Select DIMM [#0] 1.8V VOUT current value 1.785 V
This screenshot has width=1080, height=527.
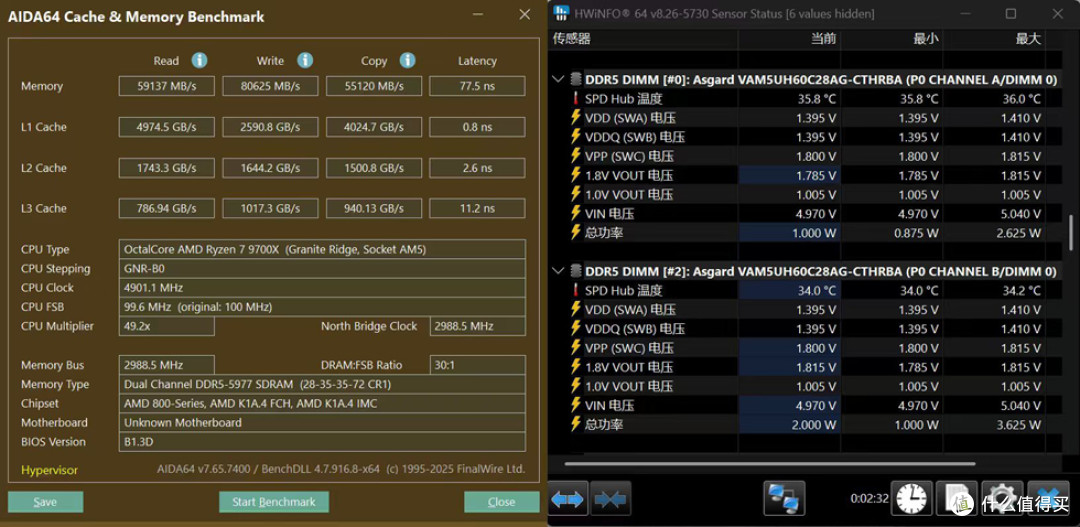[x=816, y=176]
